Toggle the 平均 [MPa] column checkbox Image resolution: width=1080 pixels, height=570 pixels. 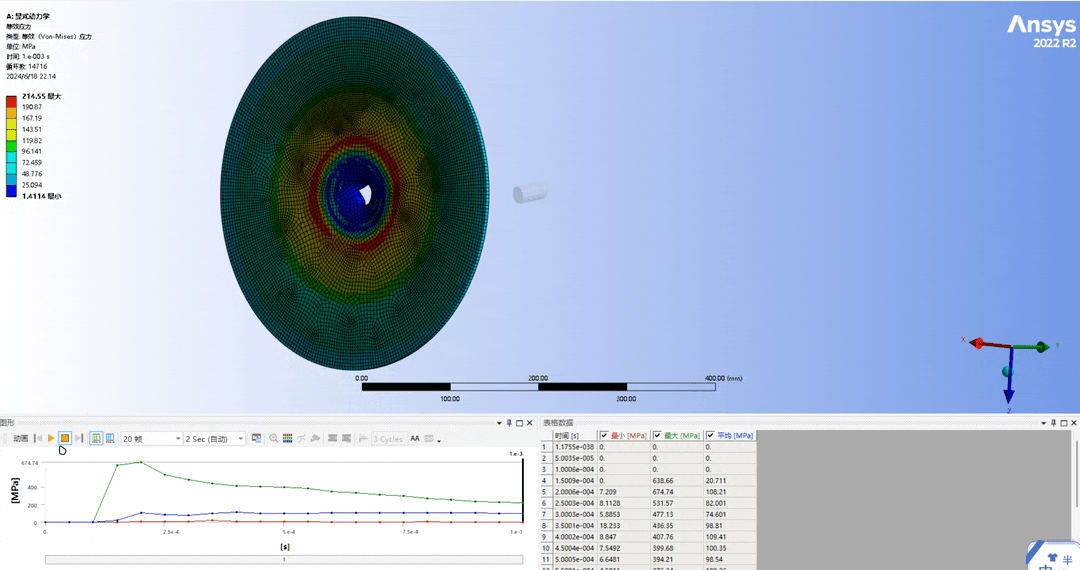coord(711,435)
